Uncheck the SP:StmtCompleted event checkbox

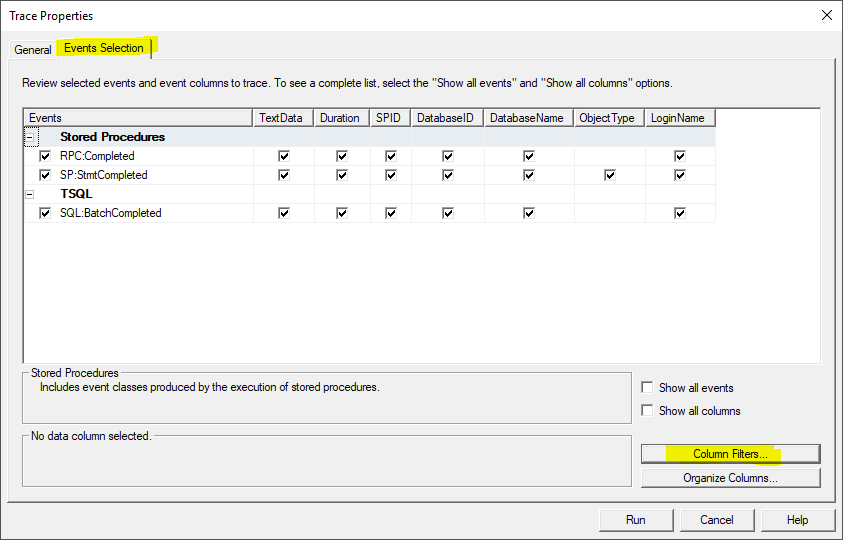pyautogui.click(x=45, y=175)
